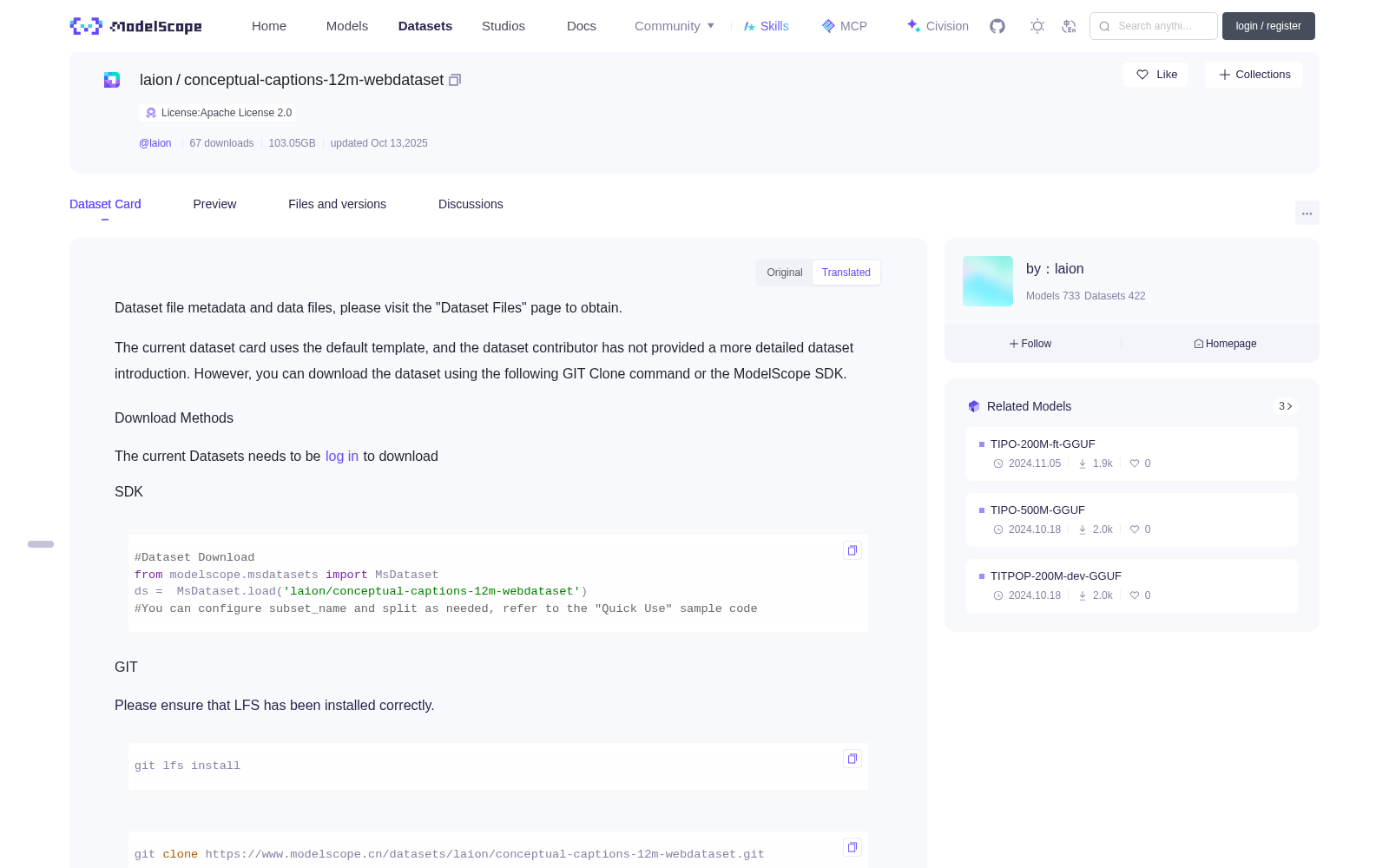This screenshot has height=868, width=1389.
Task: Copy the dataset name with copy icon
Action: coord(455,80)
